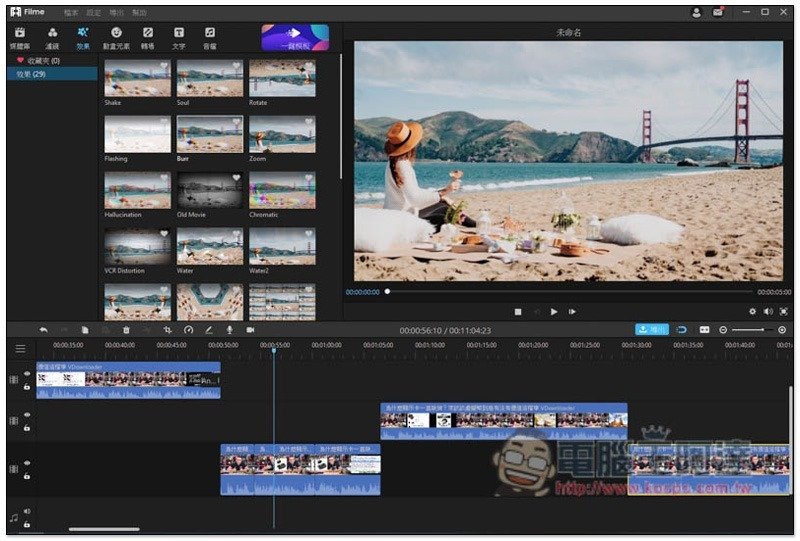The width and height of the screenshot is (800, 541).
Task: Click the microphone voiceover record icon
Action: (229, 330)
